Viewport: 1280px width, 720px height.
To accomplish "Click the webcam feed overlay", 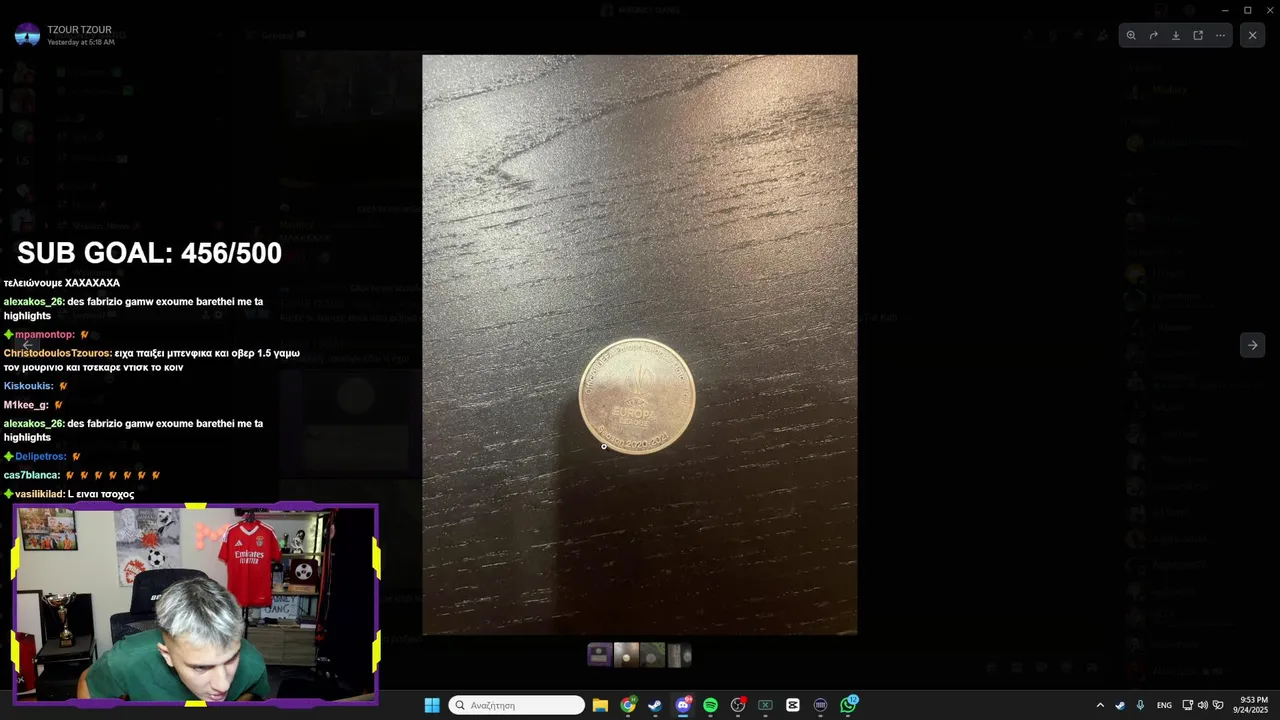I will click(x=195, y=603).
